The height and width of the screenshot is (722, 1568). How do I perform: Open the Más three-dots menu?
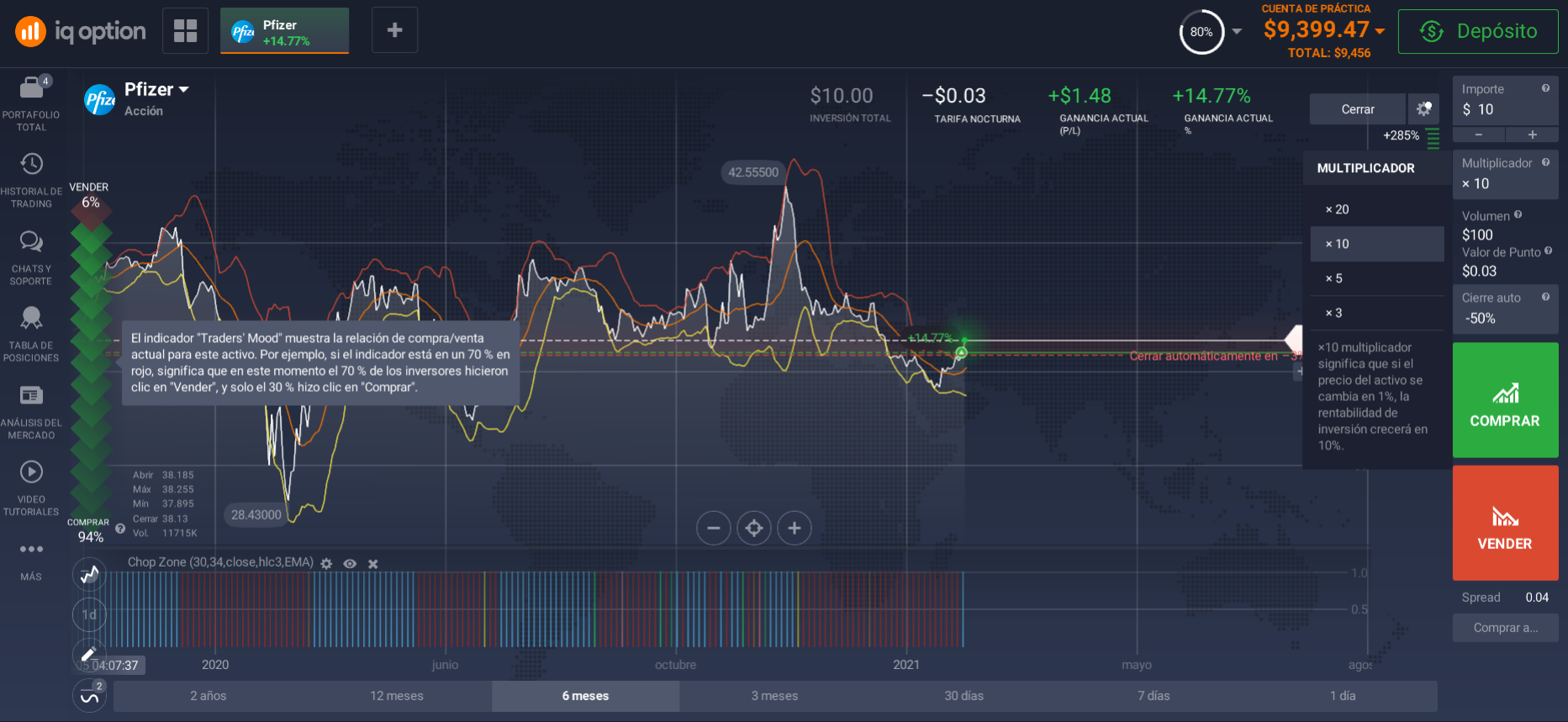click(31, 549)
